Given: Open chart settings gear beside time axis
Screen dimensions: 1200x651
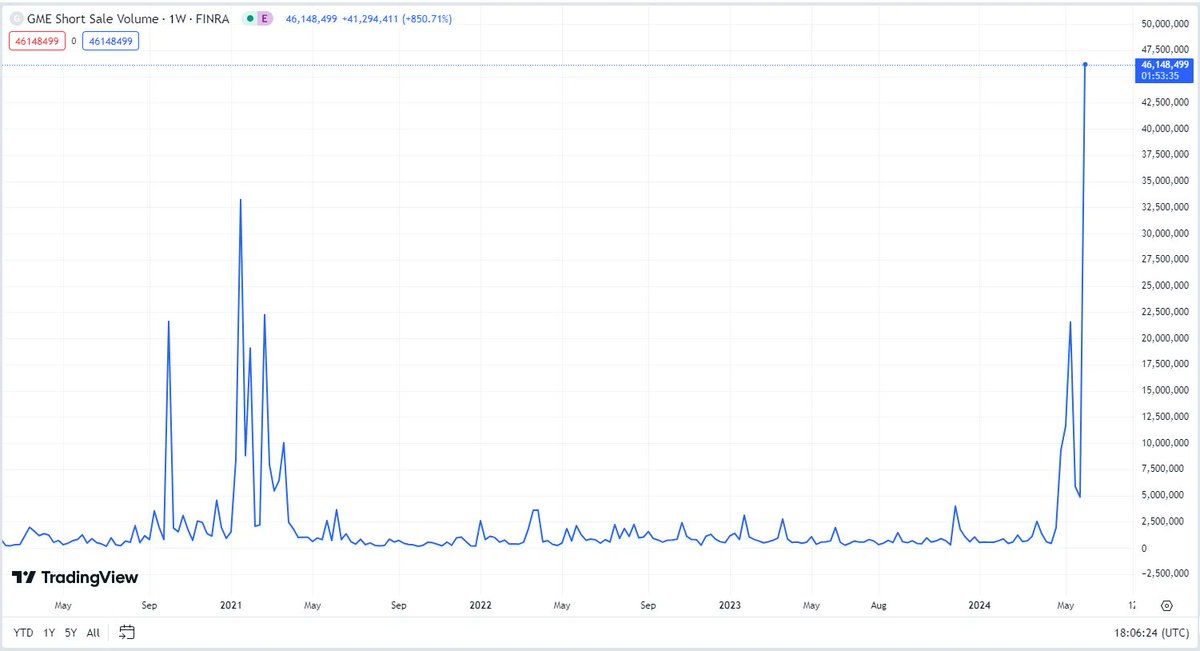Looking at the screenshot, I should pos(1167,605).
